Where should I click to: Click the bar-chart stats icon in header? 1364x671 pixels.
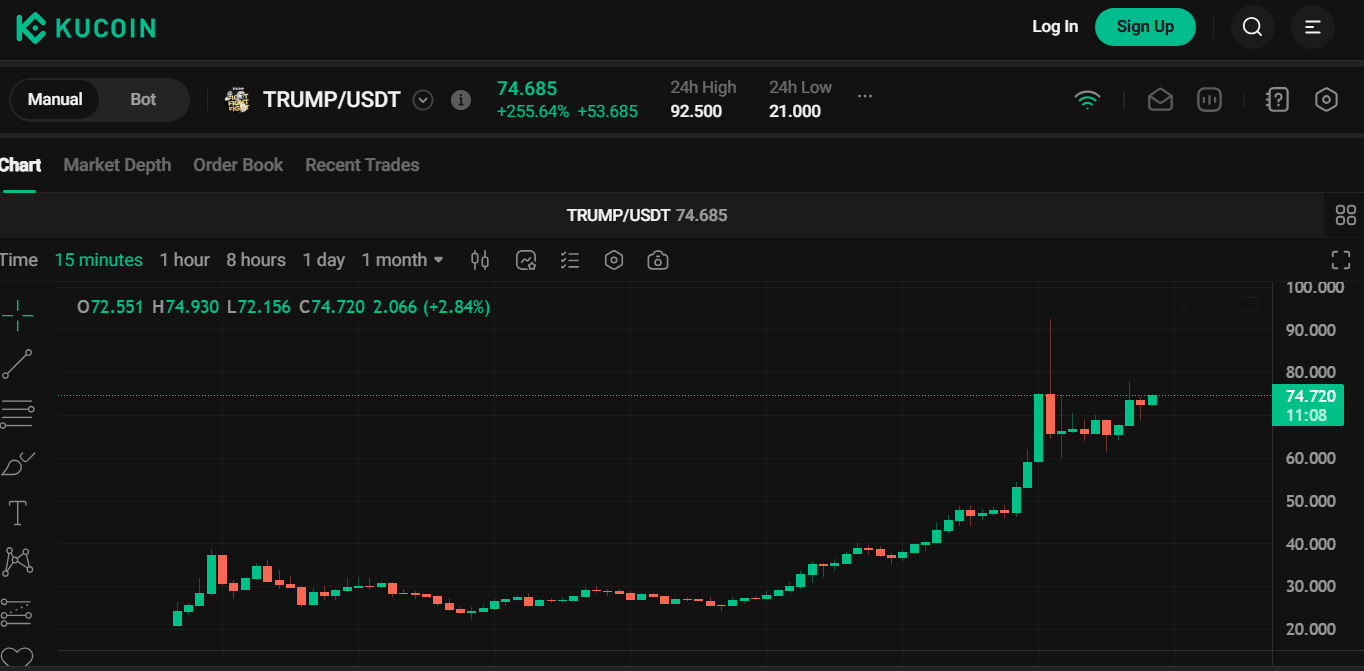pos(1210,99)
